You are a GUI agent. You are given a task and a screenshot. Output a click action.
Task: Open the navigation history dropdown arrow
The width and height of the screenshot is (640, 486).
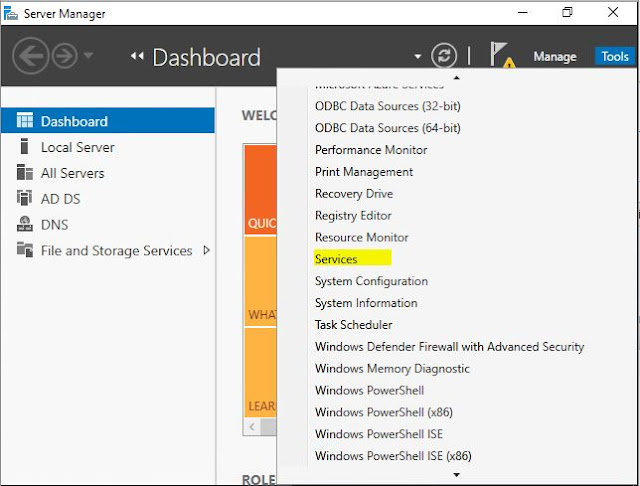(88, 56)
